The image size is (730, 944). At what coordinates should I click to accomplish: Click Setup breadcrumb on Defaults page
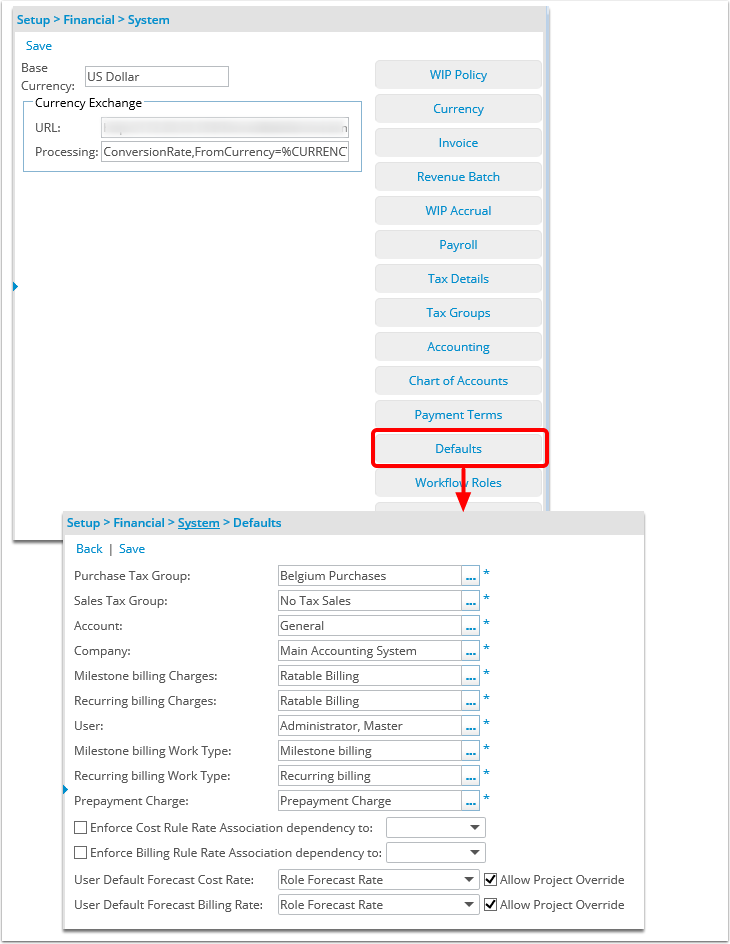(83, 523)
